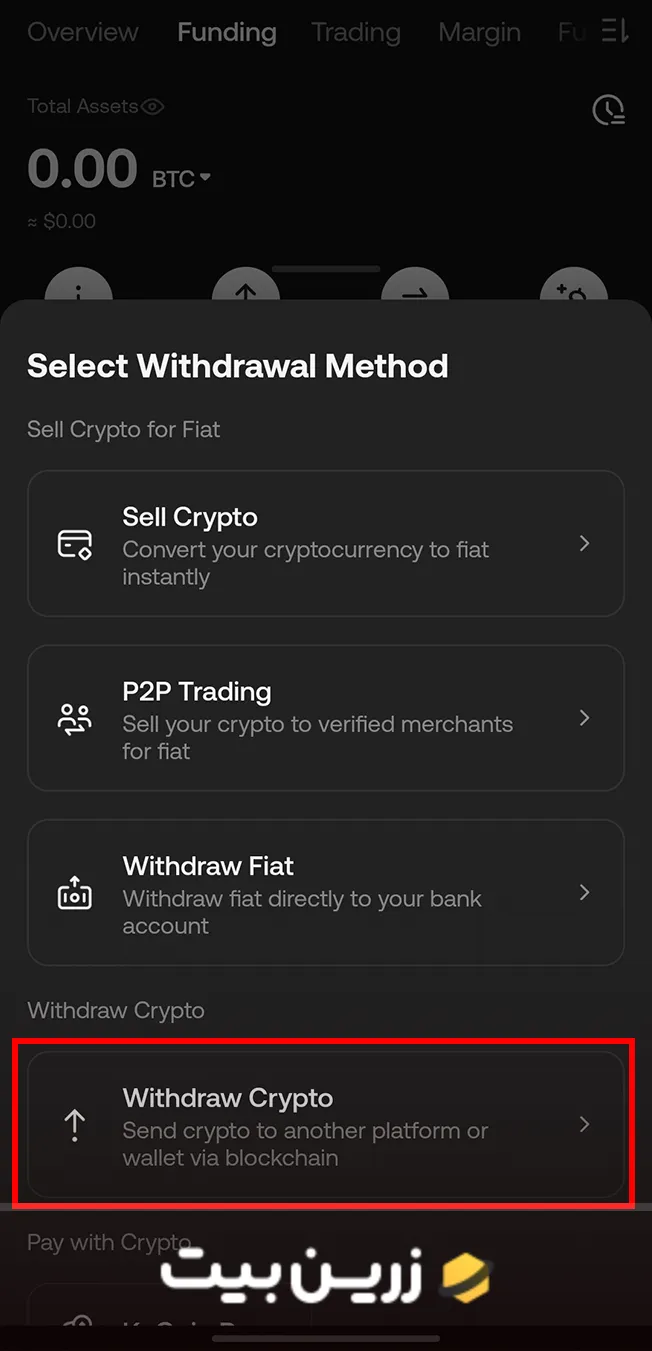
Task: Switch to the Trading tab
Action: (356, 31)
